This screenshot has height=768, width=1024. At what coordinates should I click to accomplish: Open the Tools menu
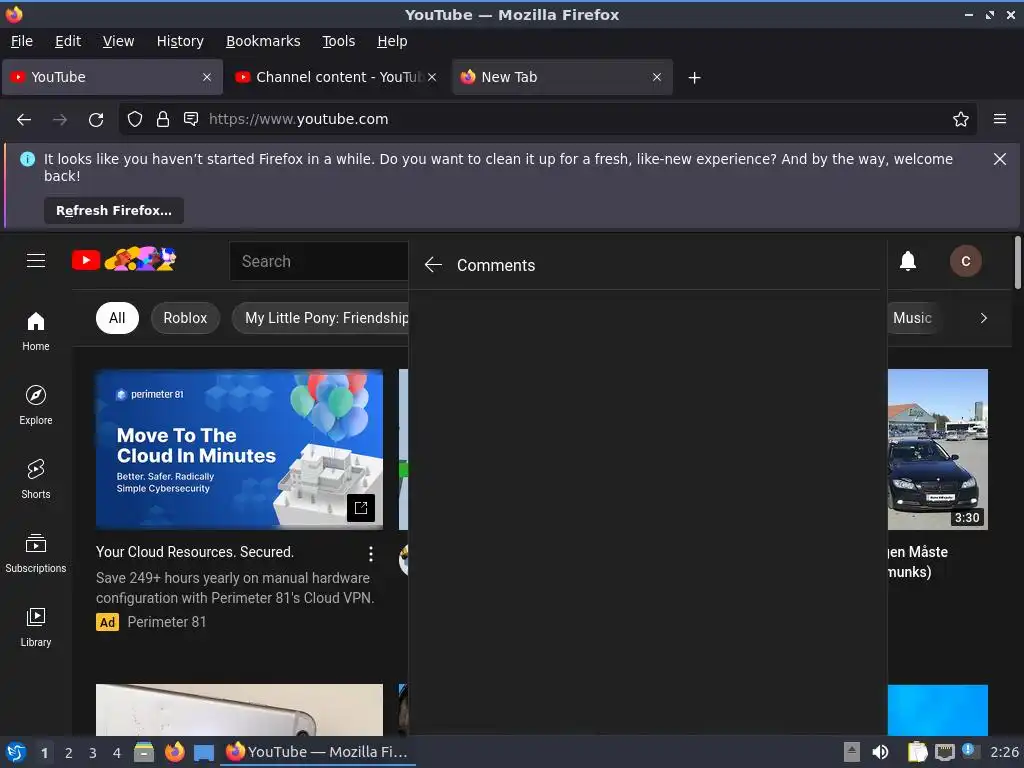(x=338, y=41)
